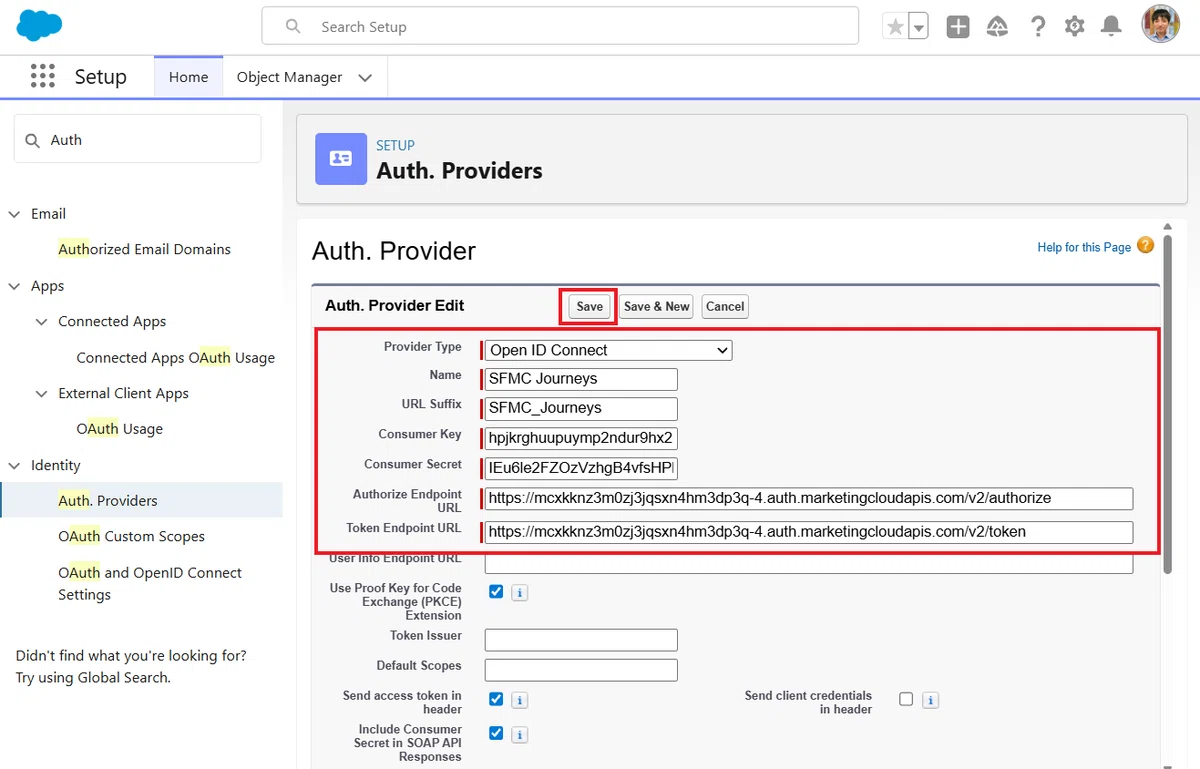
Task: Open the Provider Type dropdown
Action: pos(609,350)
